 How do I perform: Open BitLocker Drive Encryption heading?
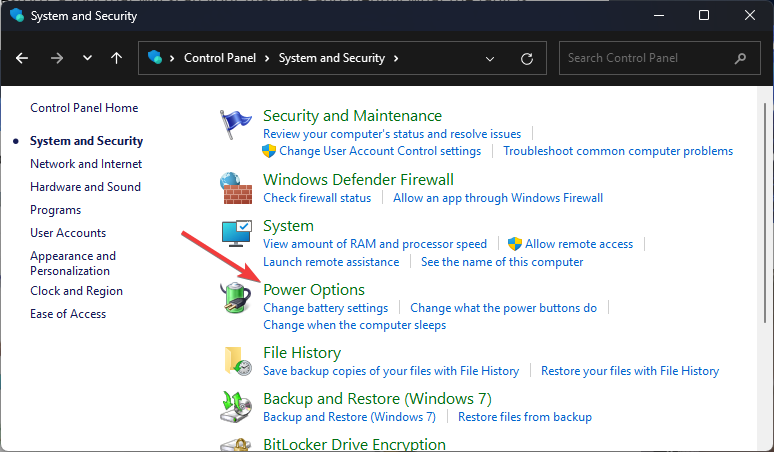354,444
